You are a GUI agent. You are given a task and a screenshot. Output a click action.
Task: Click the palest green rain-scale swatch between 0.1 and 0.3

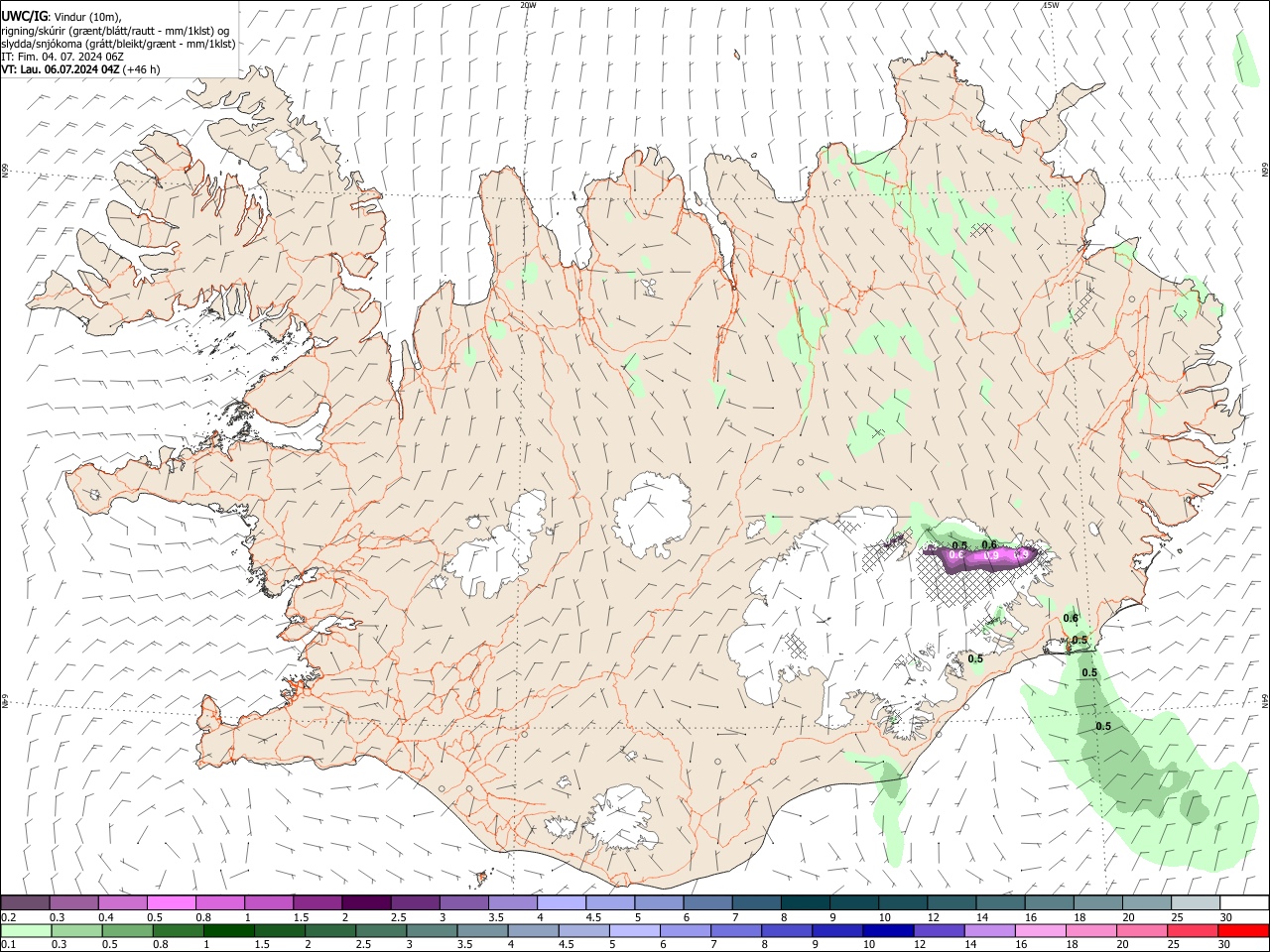[26, 930]
